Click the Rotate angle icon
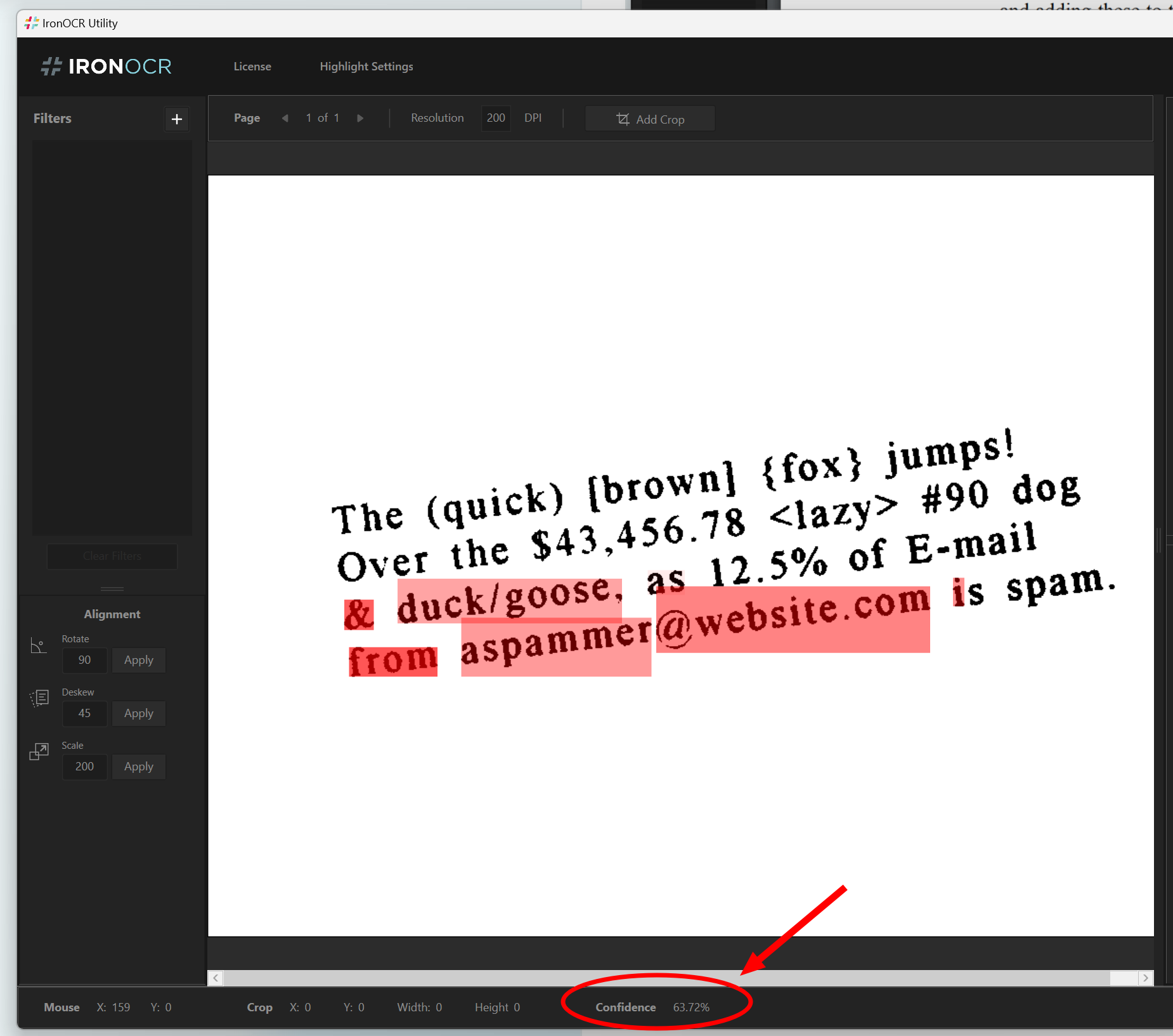This screenshot has width=1173, height=1036. tap(39, 646)
